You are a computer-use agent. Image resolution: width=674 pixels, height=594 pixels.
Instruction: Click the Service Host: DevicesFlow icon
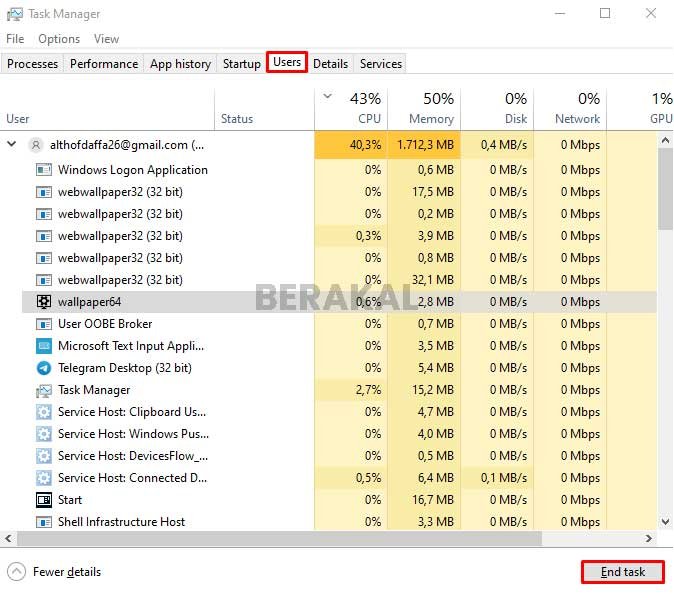[43, 456]
